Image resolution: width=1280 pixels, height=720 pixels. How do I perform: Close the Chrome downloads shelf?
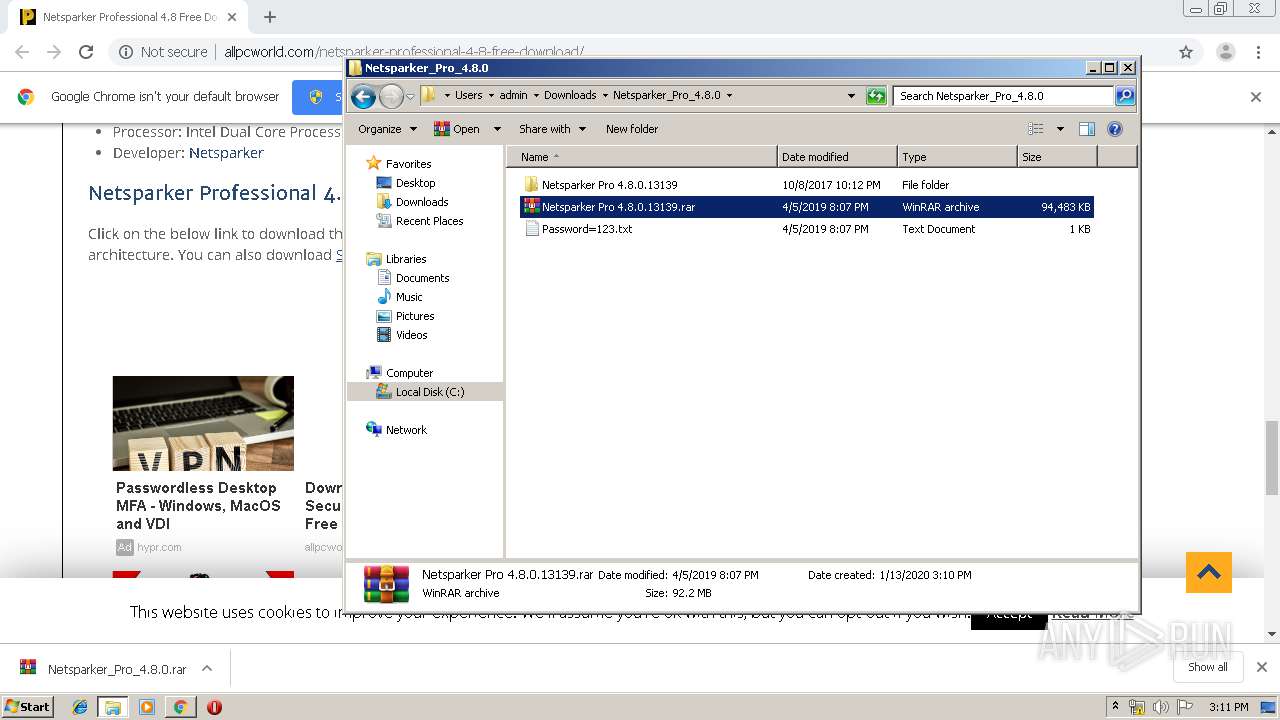1262,667
